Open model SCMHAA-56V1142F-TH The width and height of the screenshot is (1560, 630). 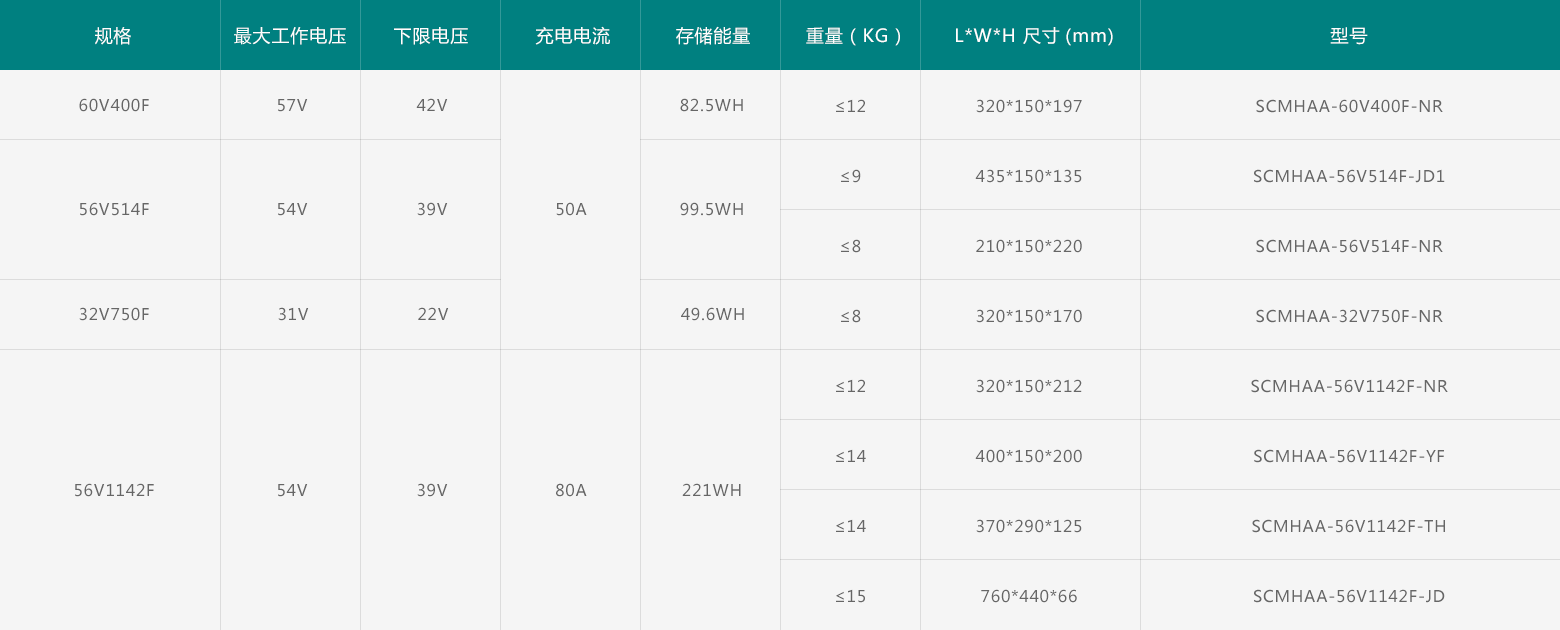click(x=1348, y=526)
